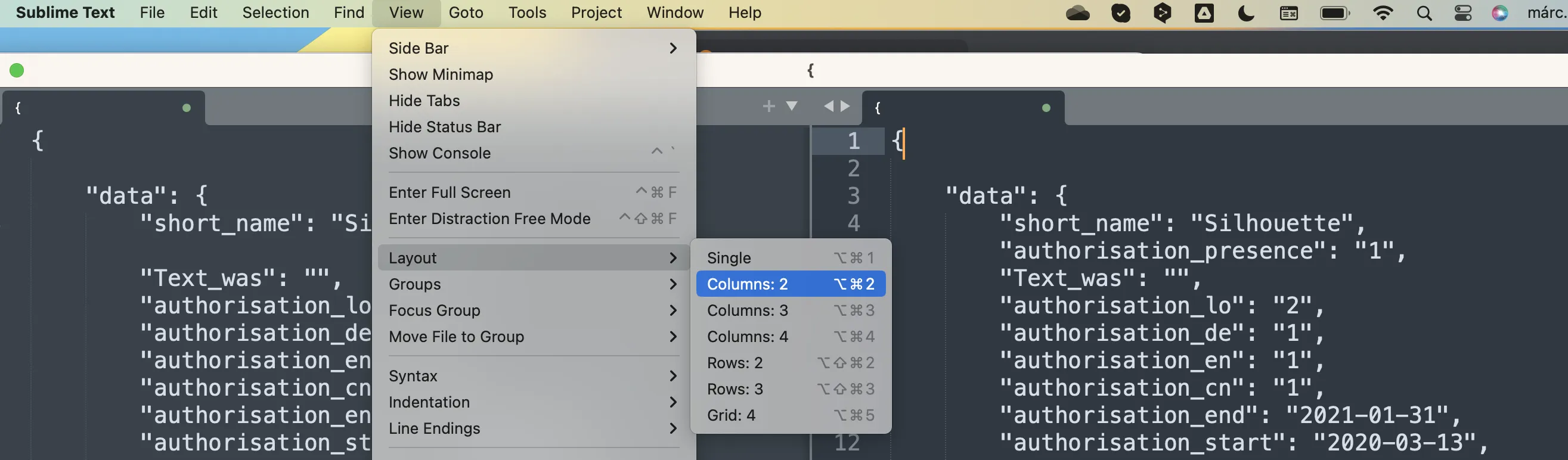Expand the Syntax submenu

coord(533,376)
